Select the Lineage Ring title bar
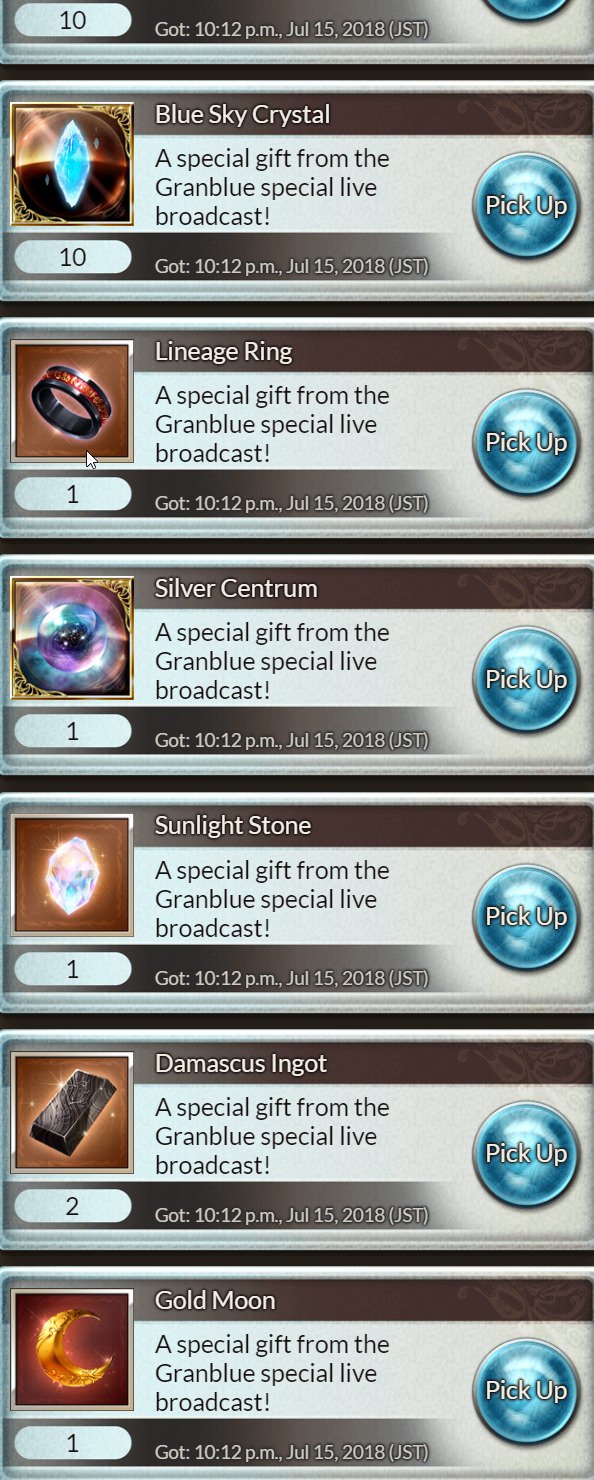Viewport: 594px width, 1480px height. [365, 351]
